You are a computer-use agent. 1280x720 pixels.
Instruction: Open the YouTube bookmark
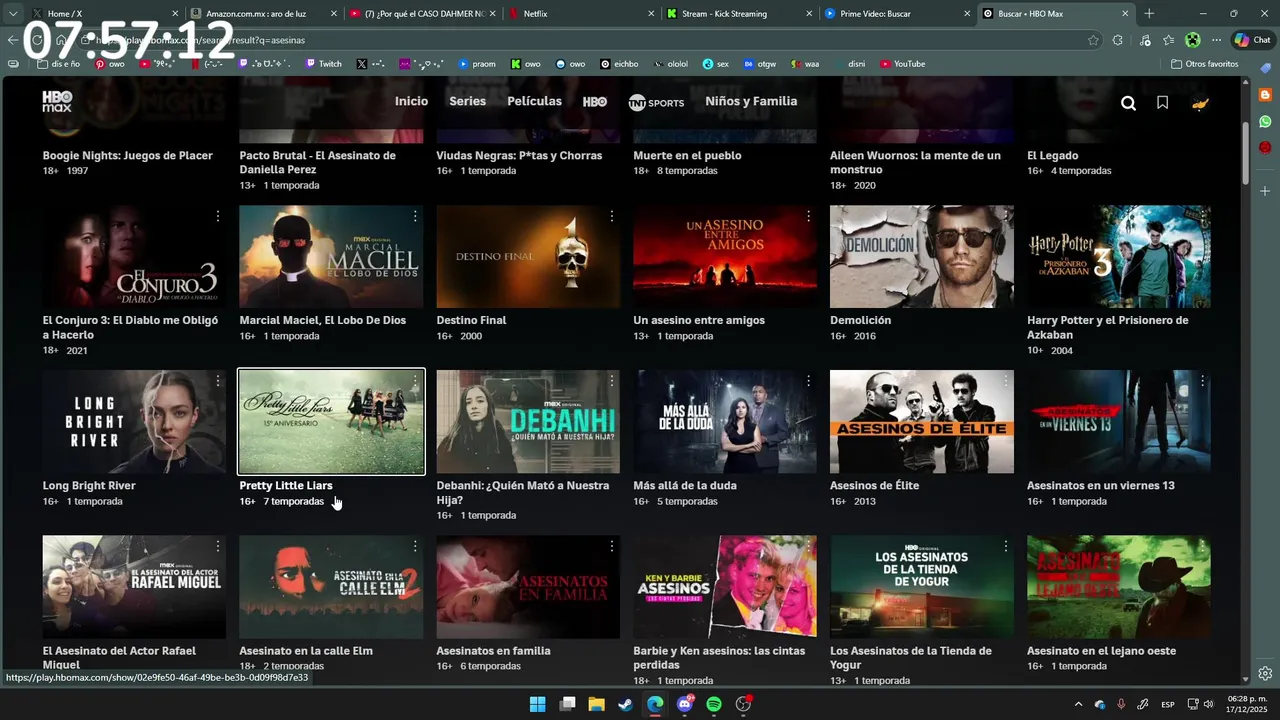point(902,64)
